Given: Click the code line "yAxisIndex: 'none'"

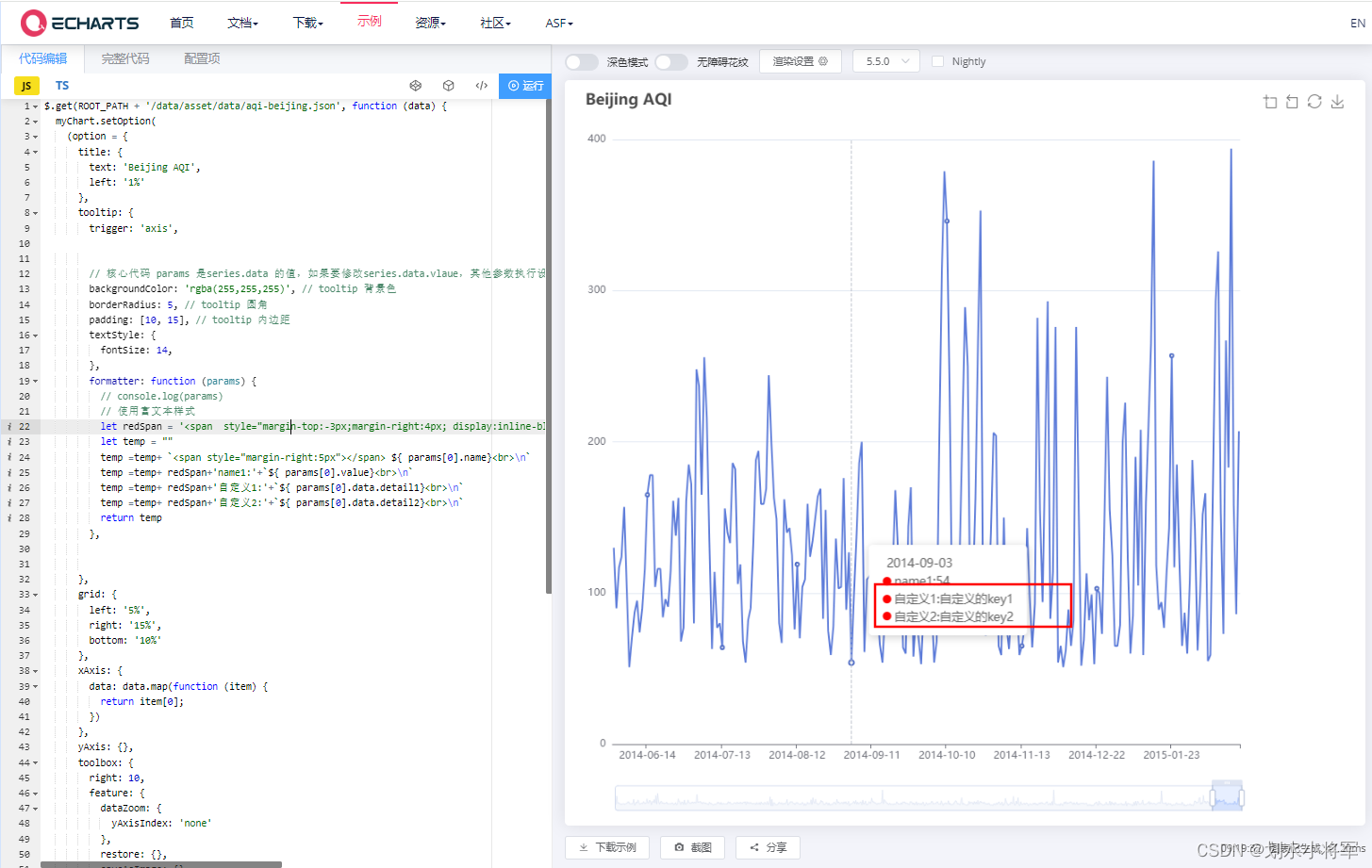Looking at the screenshot, I should click(161, 824).
